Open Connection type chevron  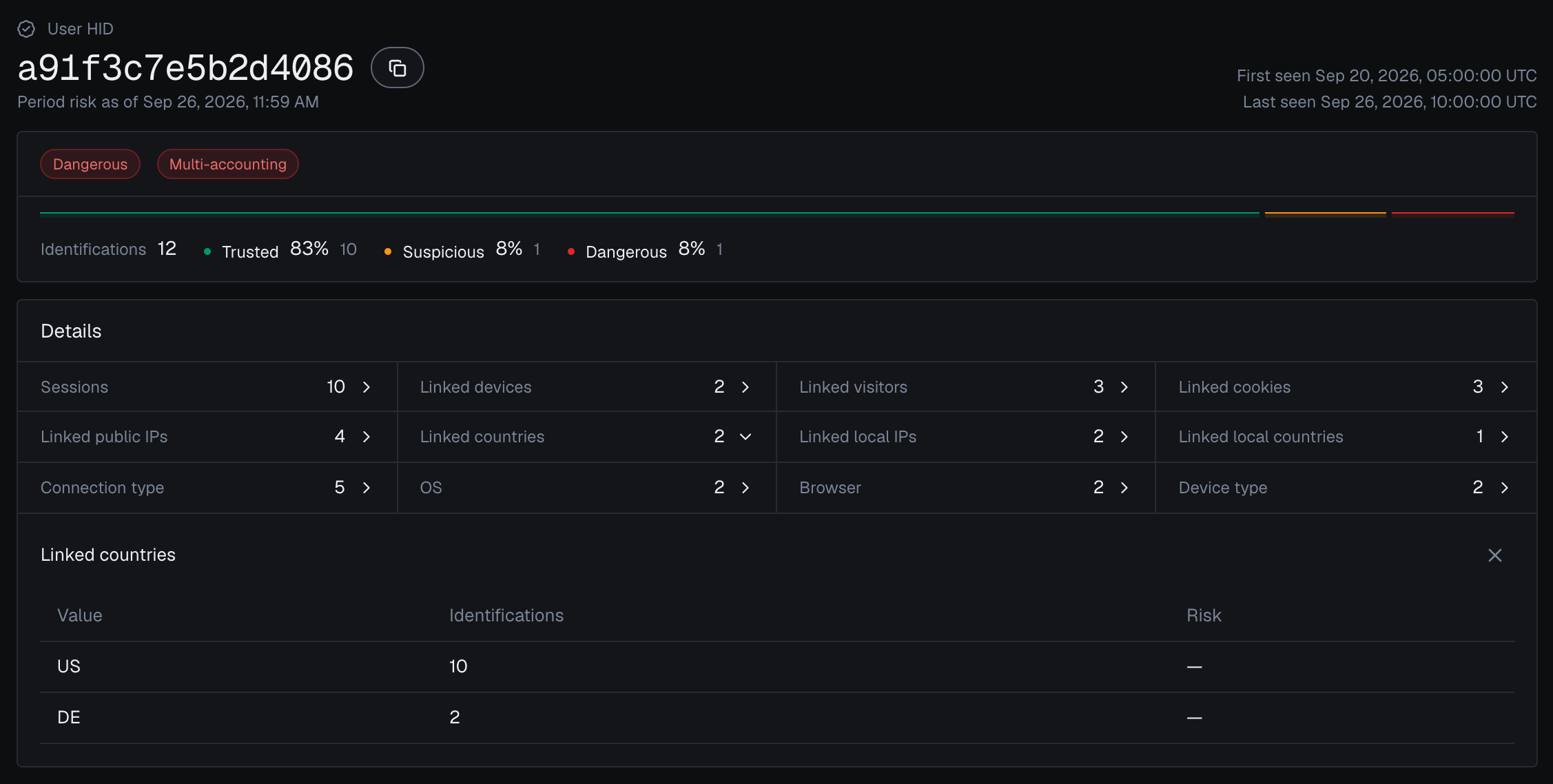point(367,488)
